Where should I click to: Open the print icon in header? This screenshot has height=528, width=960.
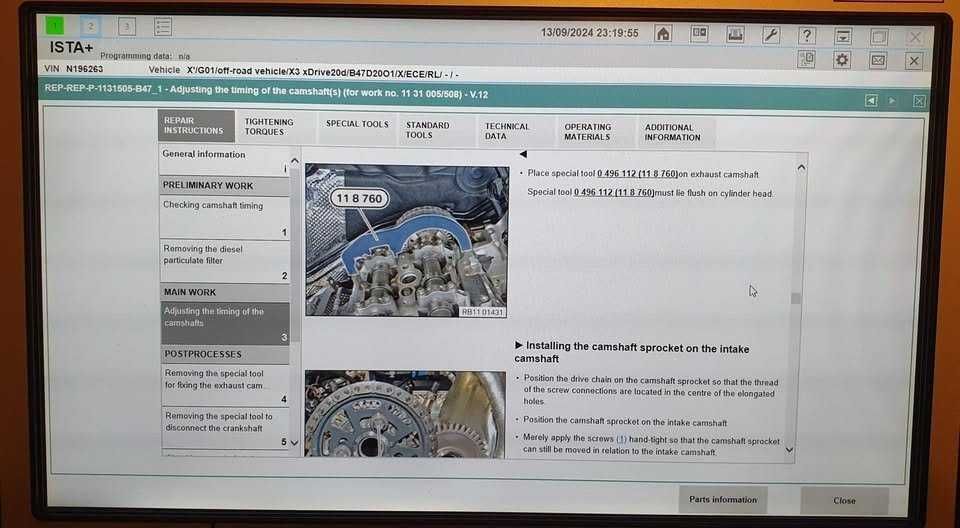click(735, 34)
